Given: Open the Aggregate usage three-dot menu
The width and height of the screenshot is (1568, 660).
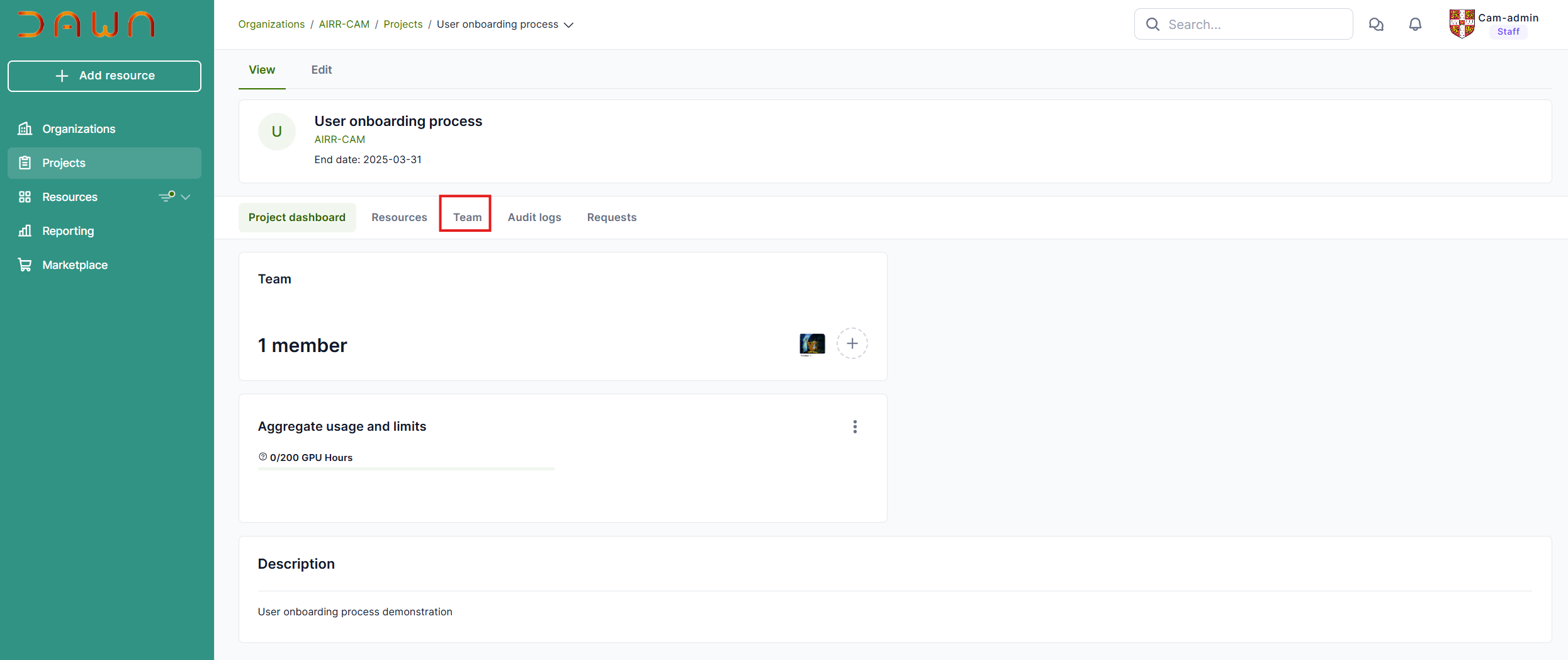Looking at the screenshot, I should tap(854, 427).
